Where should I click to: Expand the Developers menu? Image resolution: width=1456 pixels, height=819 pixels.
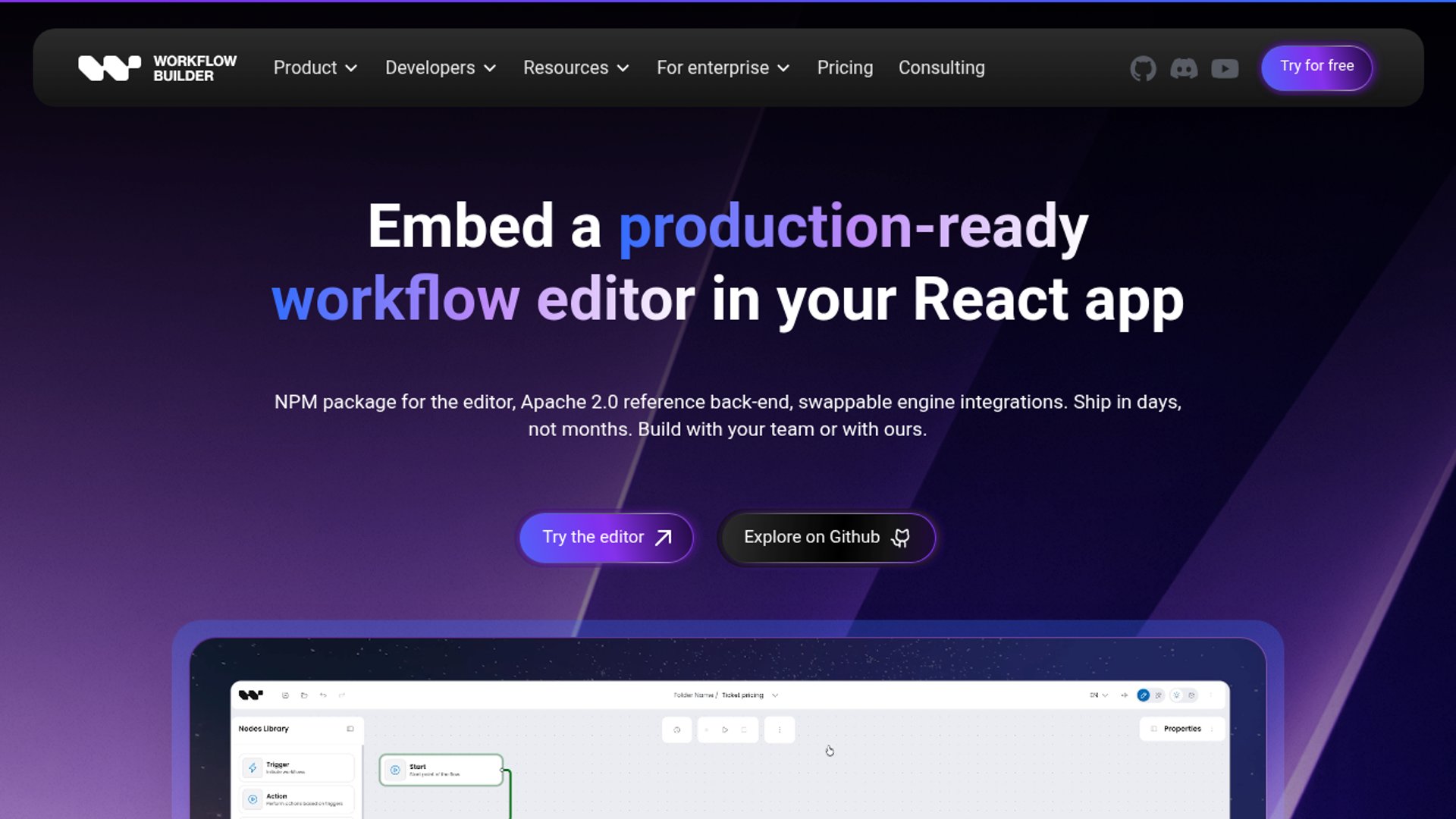click(x=441, y=67)
